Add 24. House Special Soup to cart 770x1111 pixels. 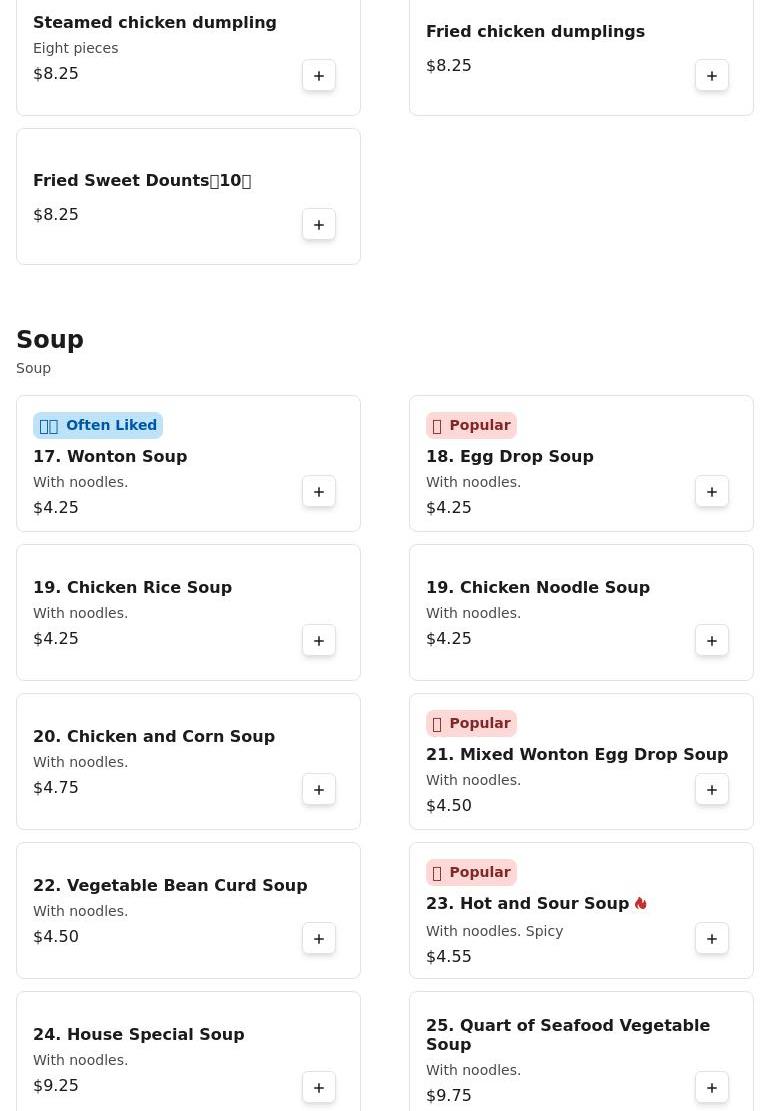[x=319, y=1088]
